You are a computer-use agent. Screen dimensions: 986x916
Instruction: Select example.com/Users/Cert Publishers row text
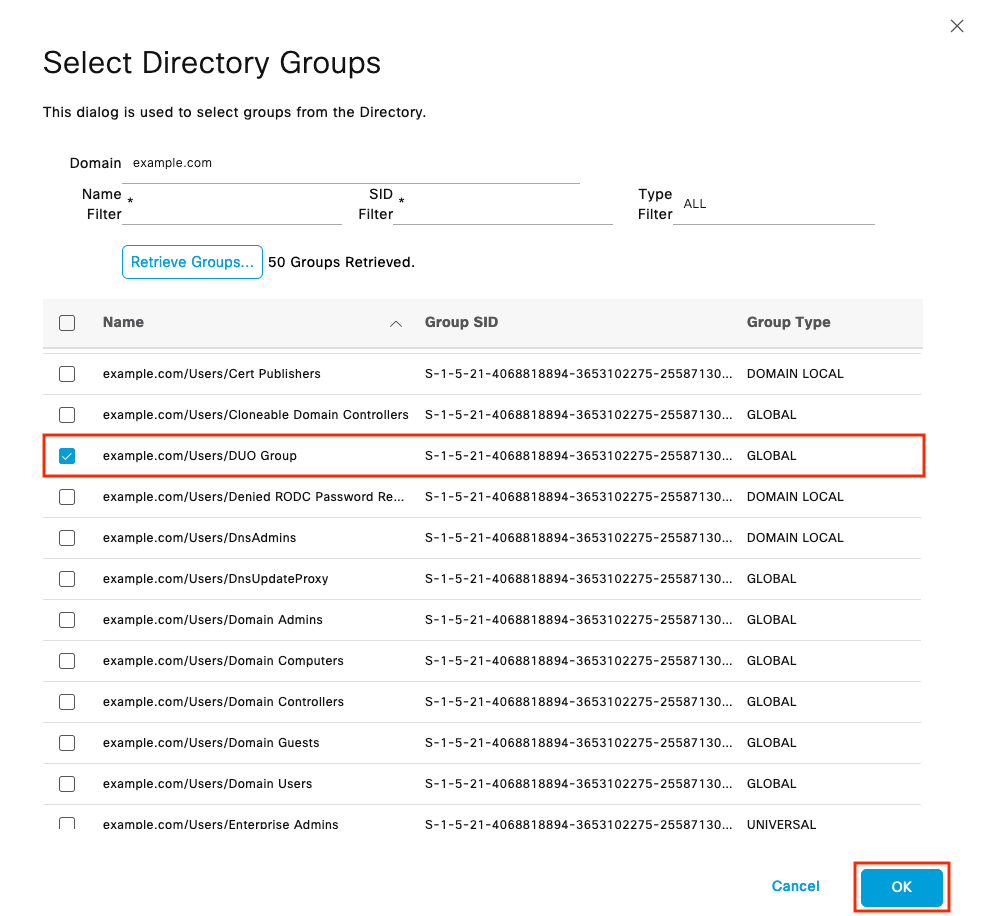pos(212,374)
